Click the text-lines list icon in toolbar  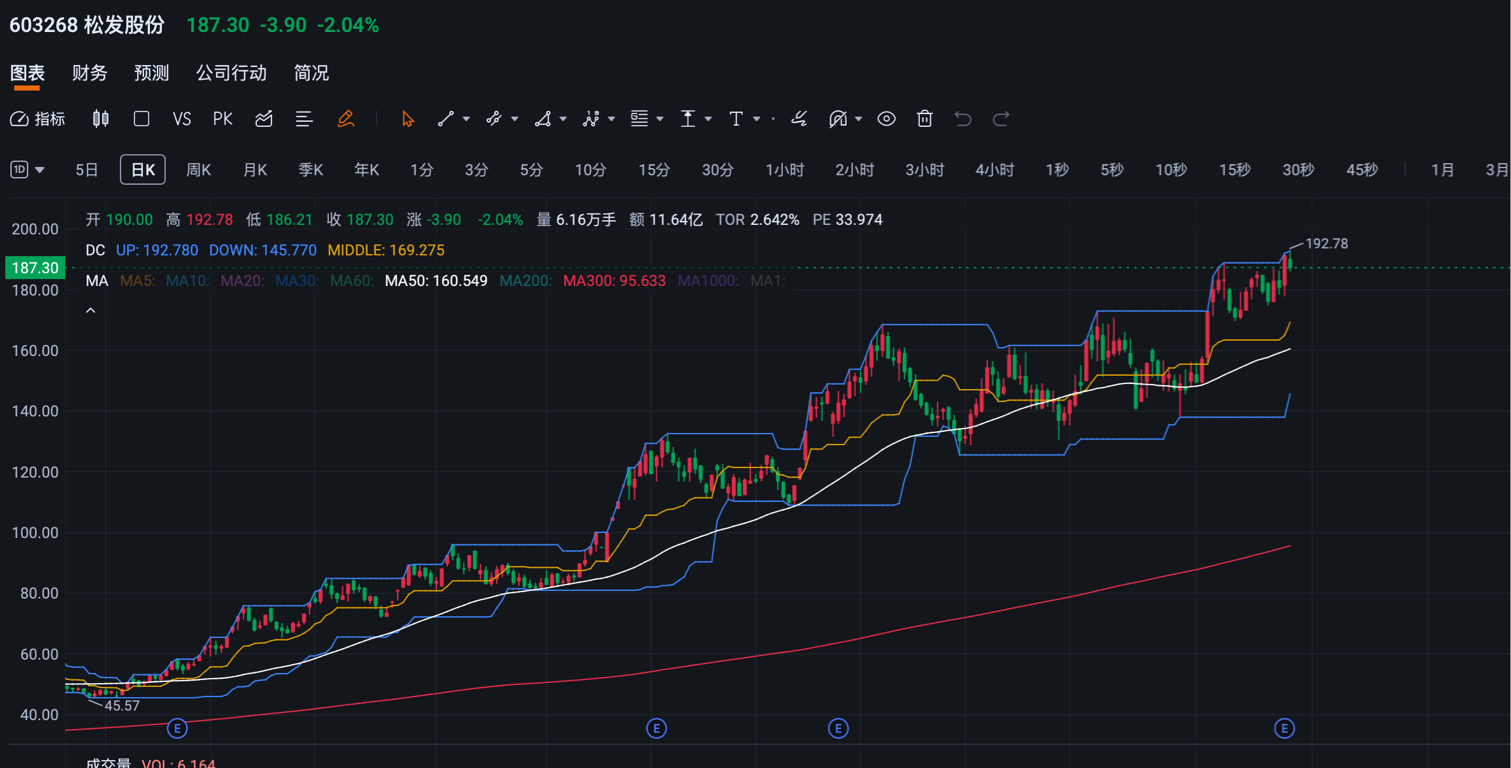(305, 119)
